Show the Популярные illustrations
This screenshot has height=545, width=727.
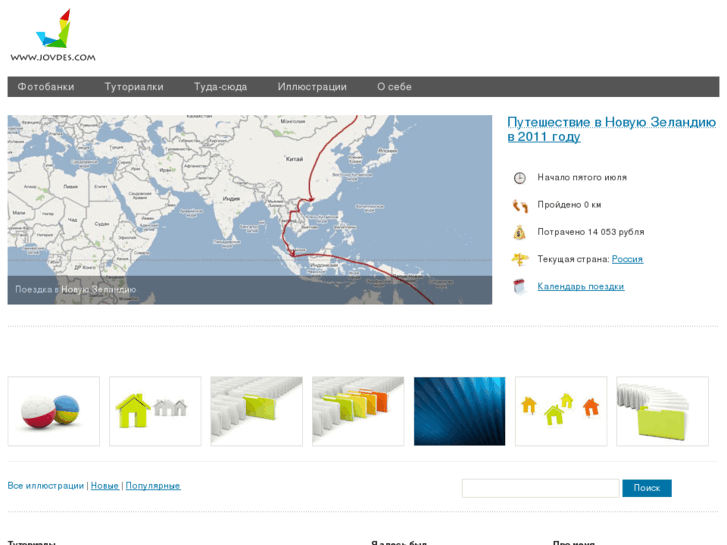153,486
